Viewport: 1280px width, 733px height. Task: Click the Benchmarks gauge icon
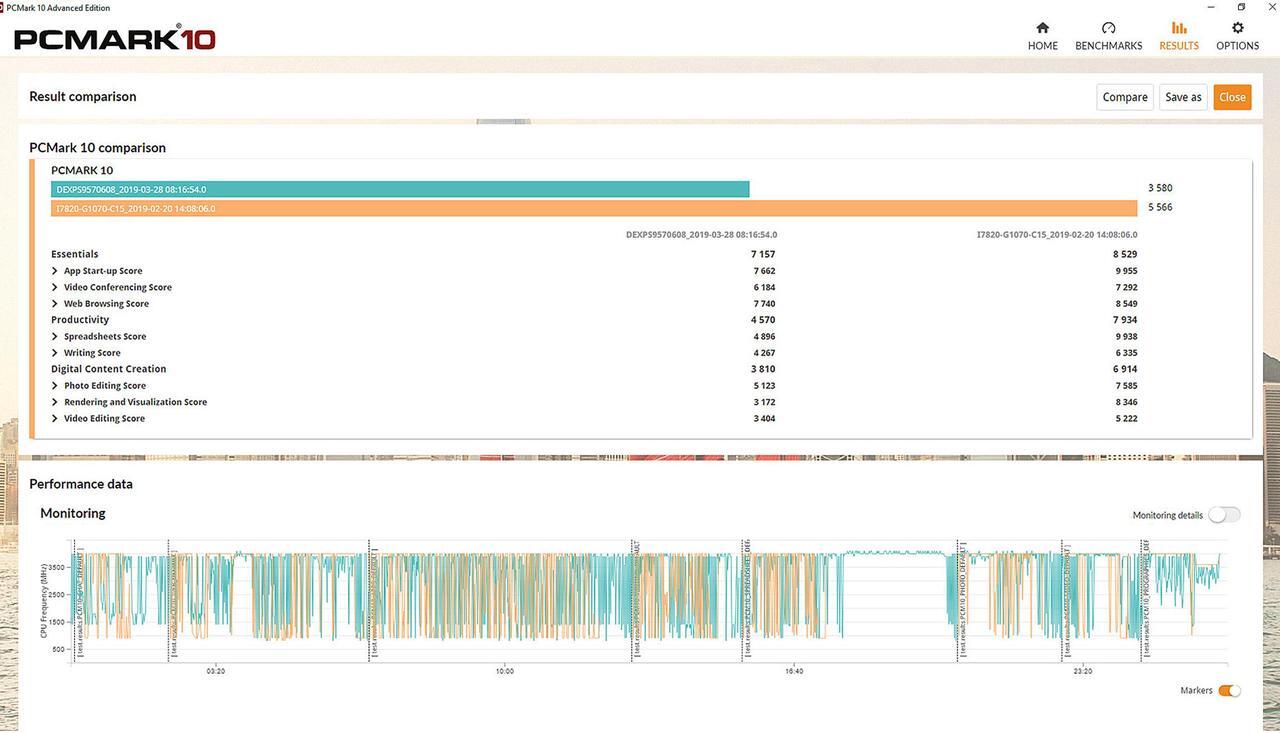(1108, 28)
